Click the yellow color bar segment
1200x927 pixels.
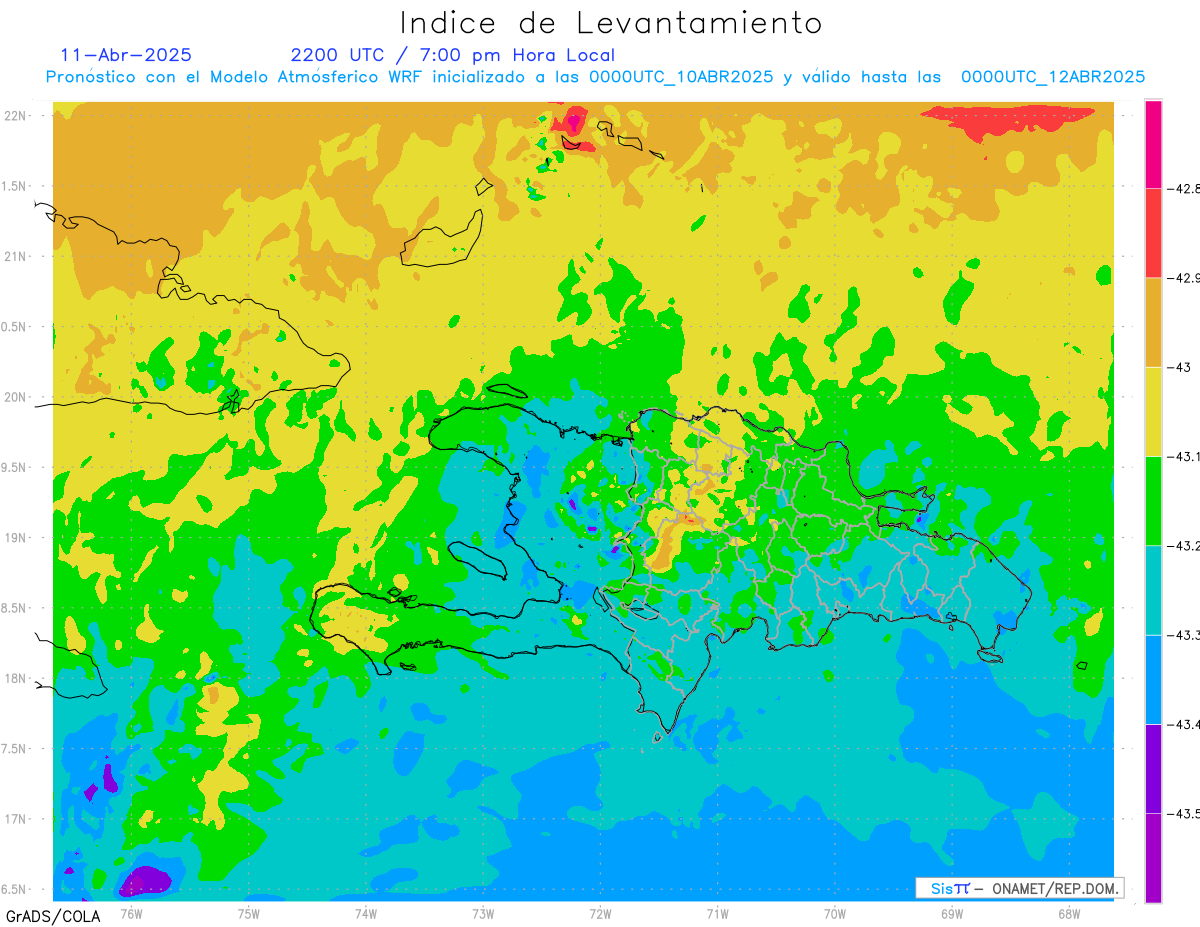tap(1153, 411)
